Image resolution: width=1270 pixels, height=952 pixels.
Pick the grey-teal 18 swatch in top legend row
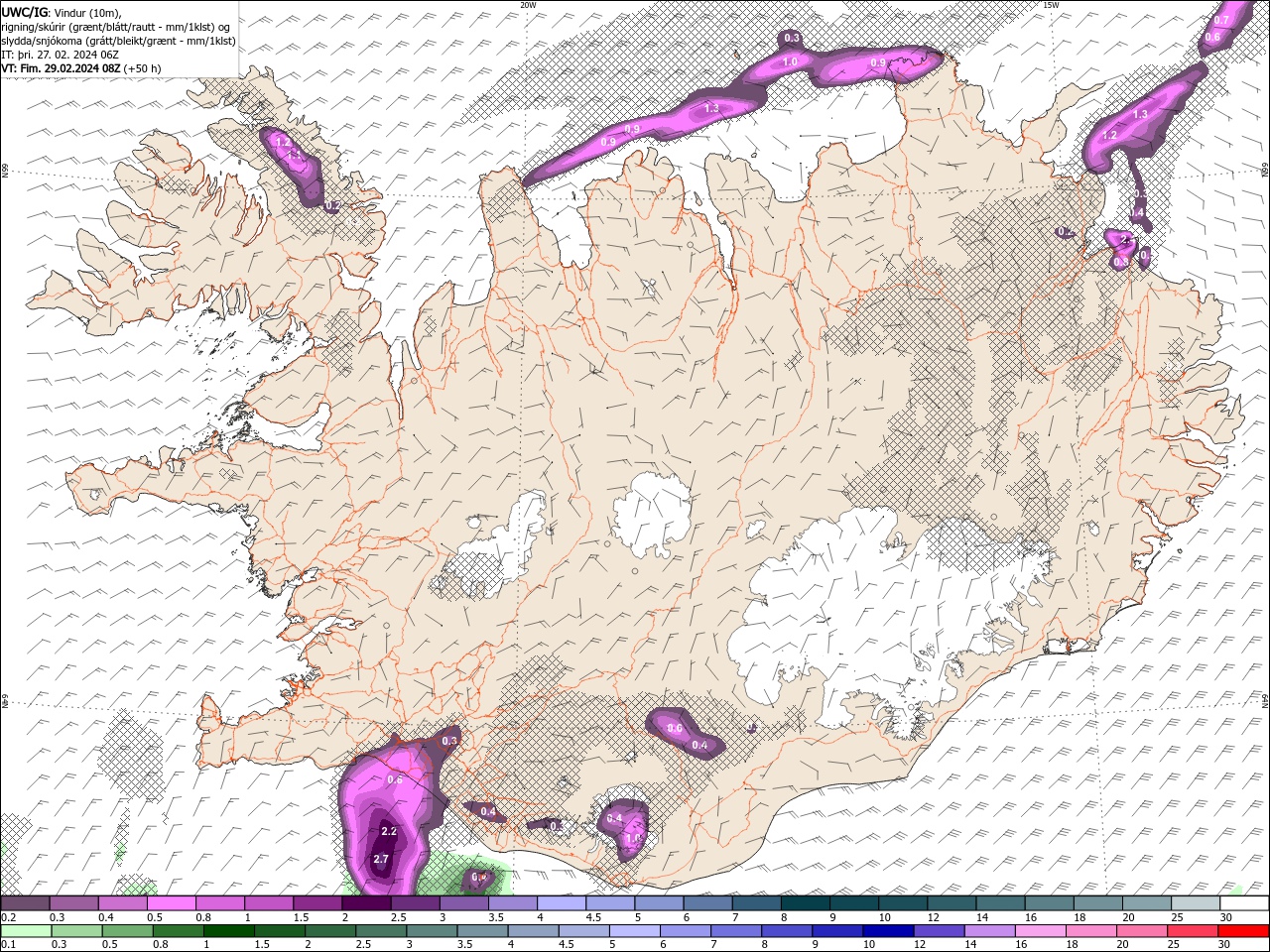pyautogui.click(x=1098, y=903)
